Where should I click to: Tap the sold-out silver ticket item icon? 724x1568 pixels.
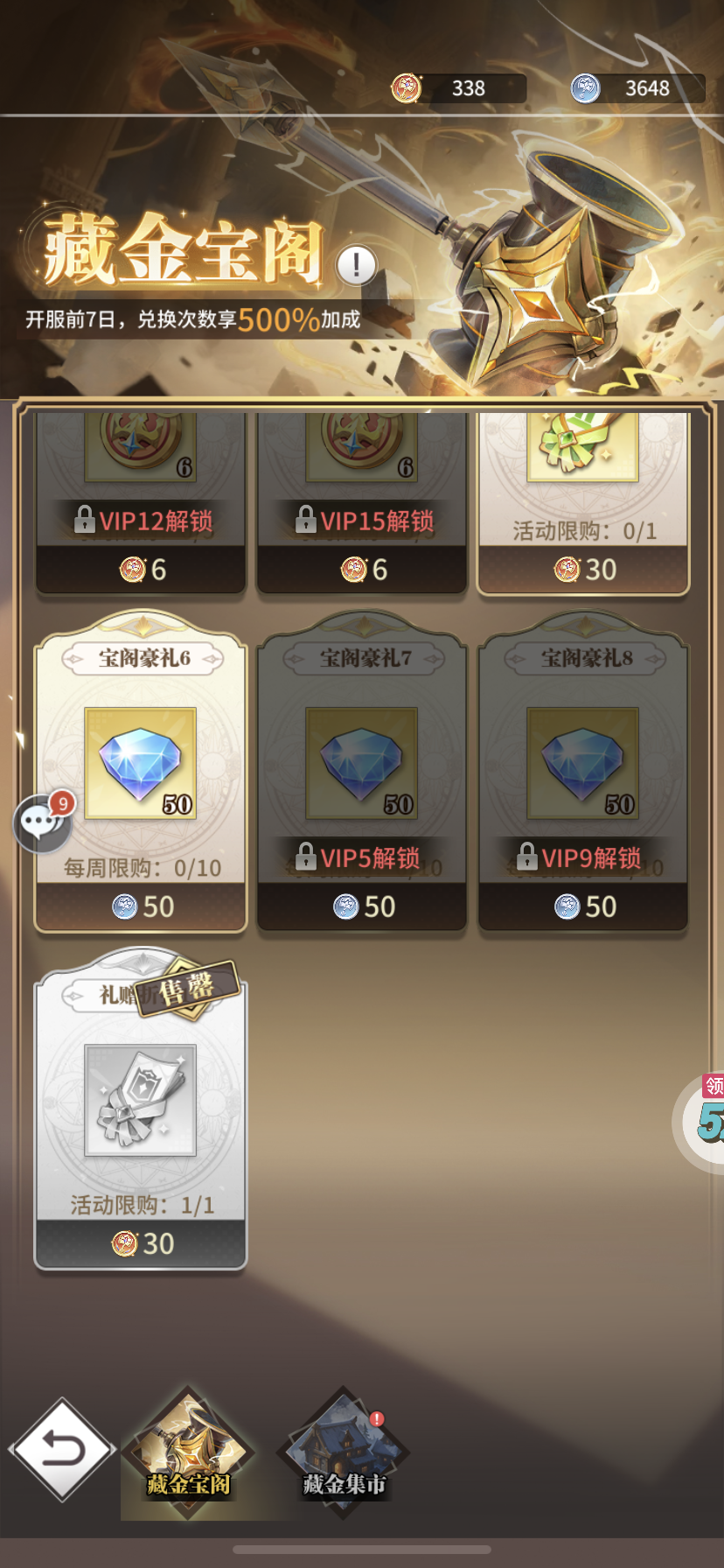[x=141, y=1101]
